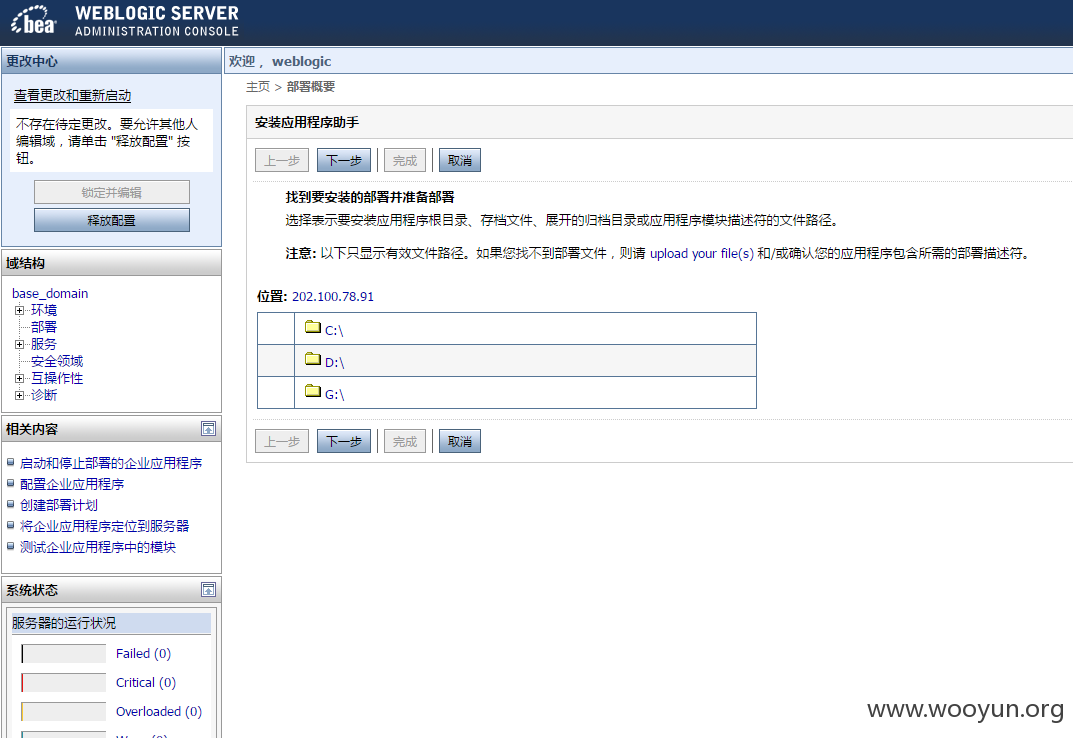1073x738 pixels.
Task: Click the 释放配置 button
Action: tap(112, 220)
